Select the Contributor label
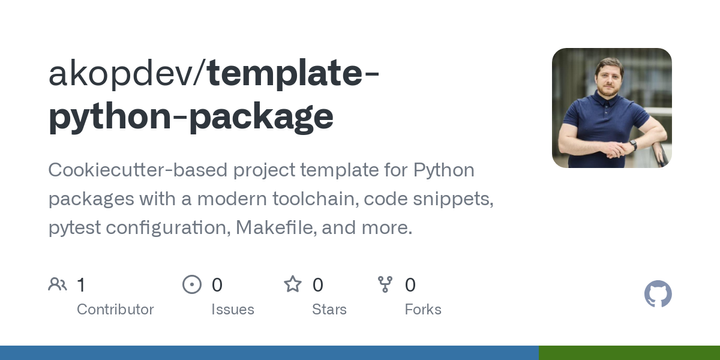This screenshot has height=360, width=720. [115, 309]
